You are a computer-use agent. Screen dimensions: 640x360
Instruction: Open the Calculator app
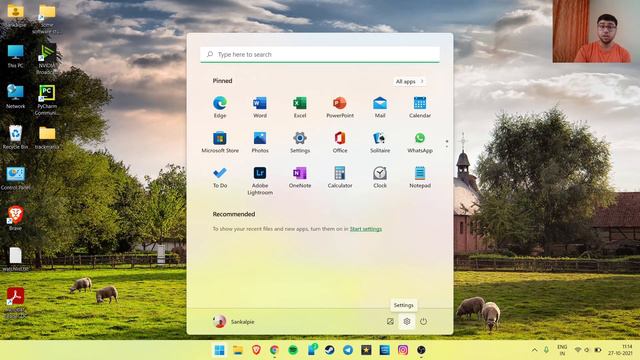(x=340, y=177)
